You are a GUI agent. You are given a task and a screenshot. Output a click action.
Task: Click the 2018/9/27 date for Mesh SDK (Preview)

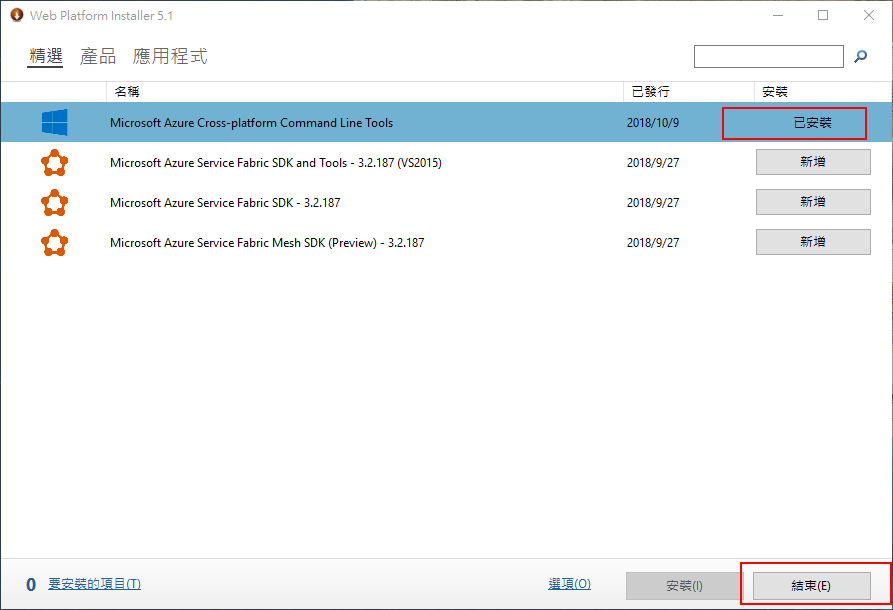click(653, 243)
